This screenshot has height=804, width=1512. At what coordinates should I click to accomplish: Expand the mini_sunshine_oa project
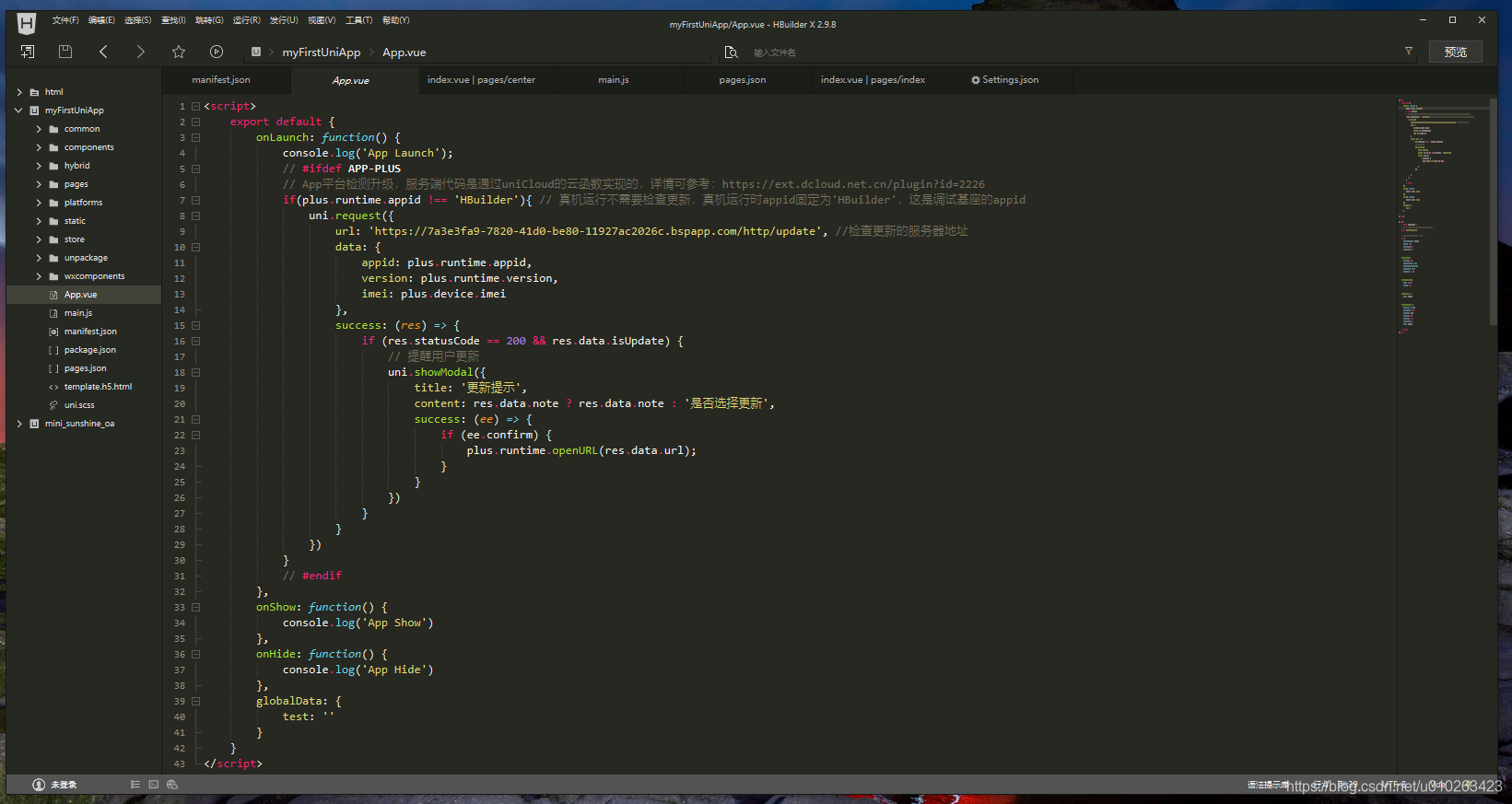click(x=19, y=424)
